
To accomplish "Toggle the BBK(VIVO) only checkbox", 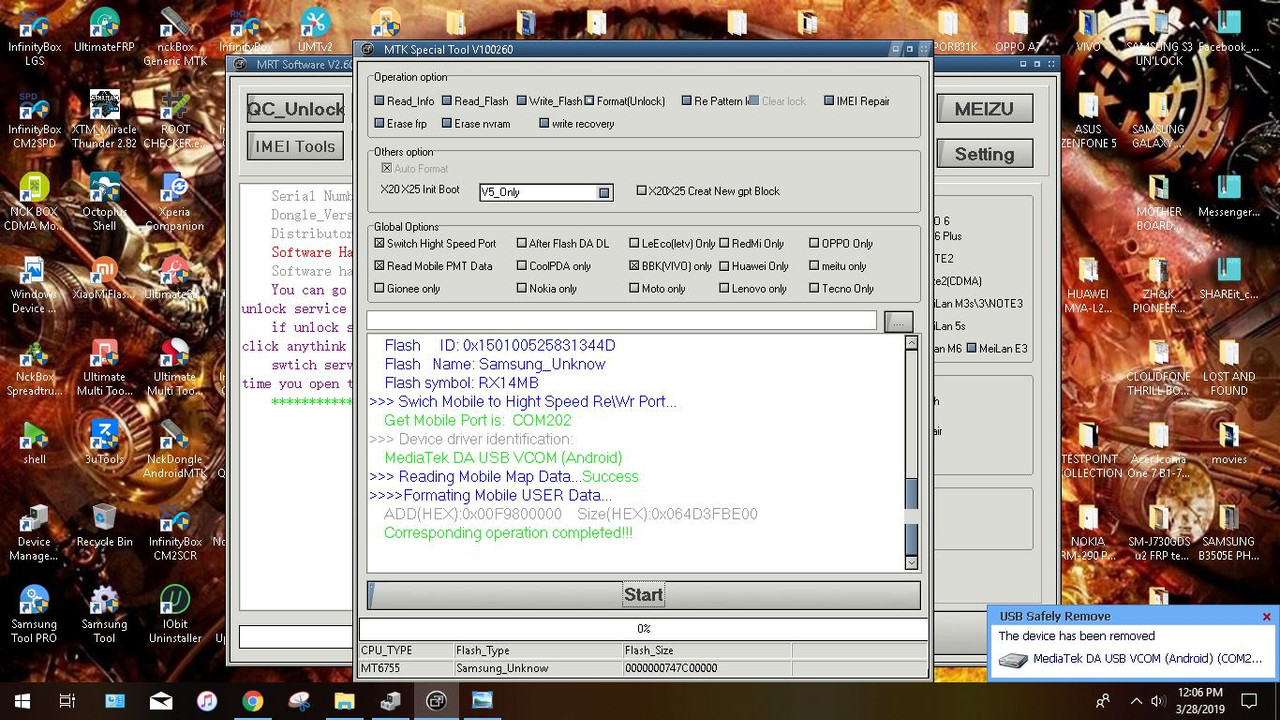I will pyautogui.click(x=635, y=267).
